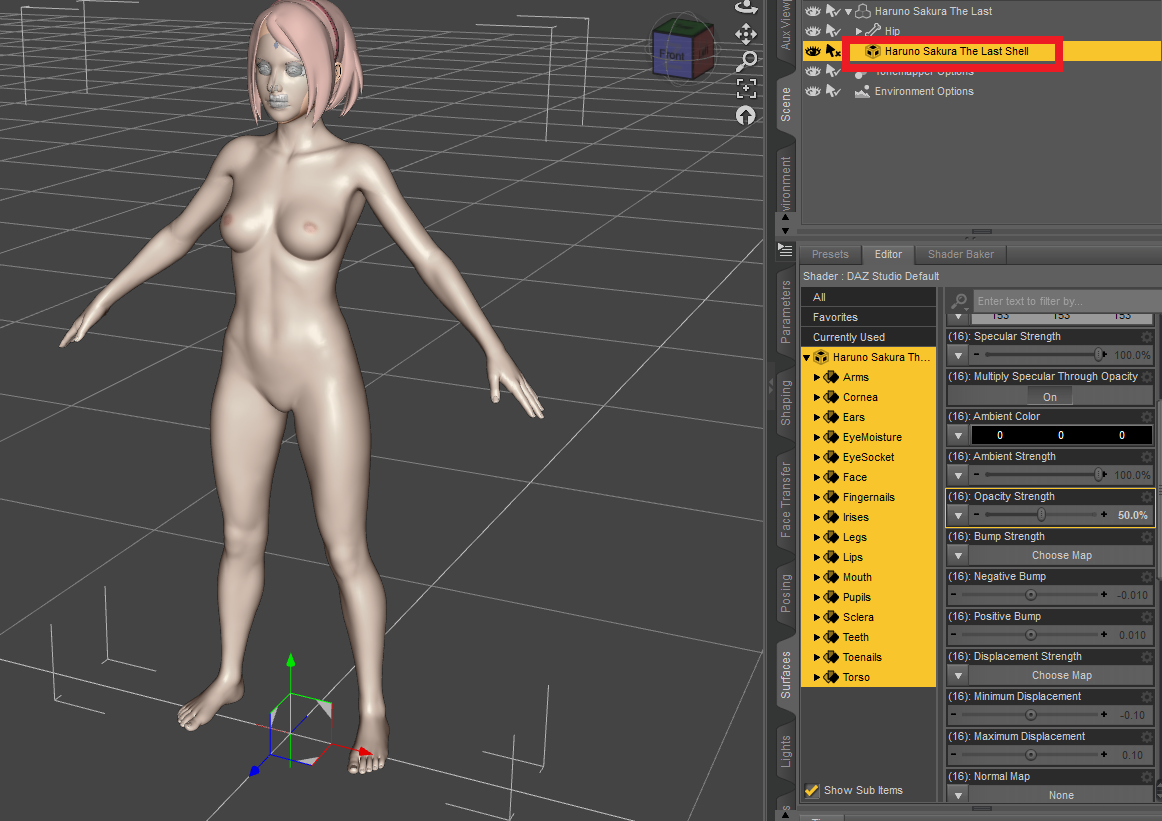
Task: Expand the Lips surface
Action: (817, 557)
